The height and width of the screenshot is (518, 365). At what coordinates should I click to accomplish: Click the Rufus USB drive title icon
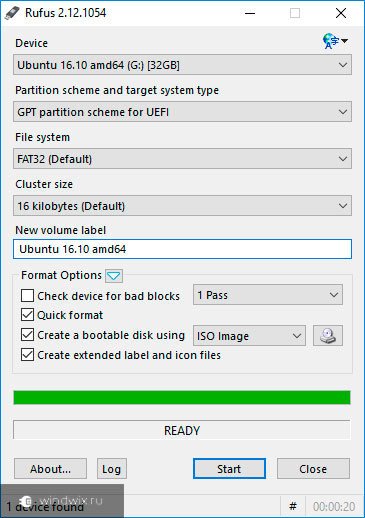(x=12, y=13)
